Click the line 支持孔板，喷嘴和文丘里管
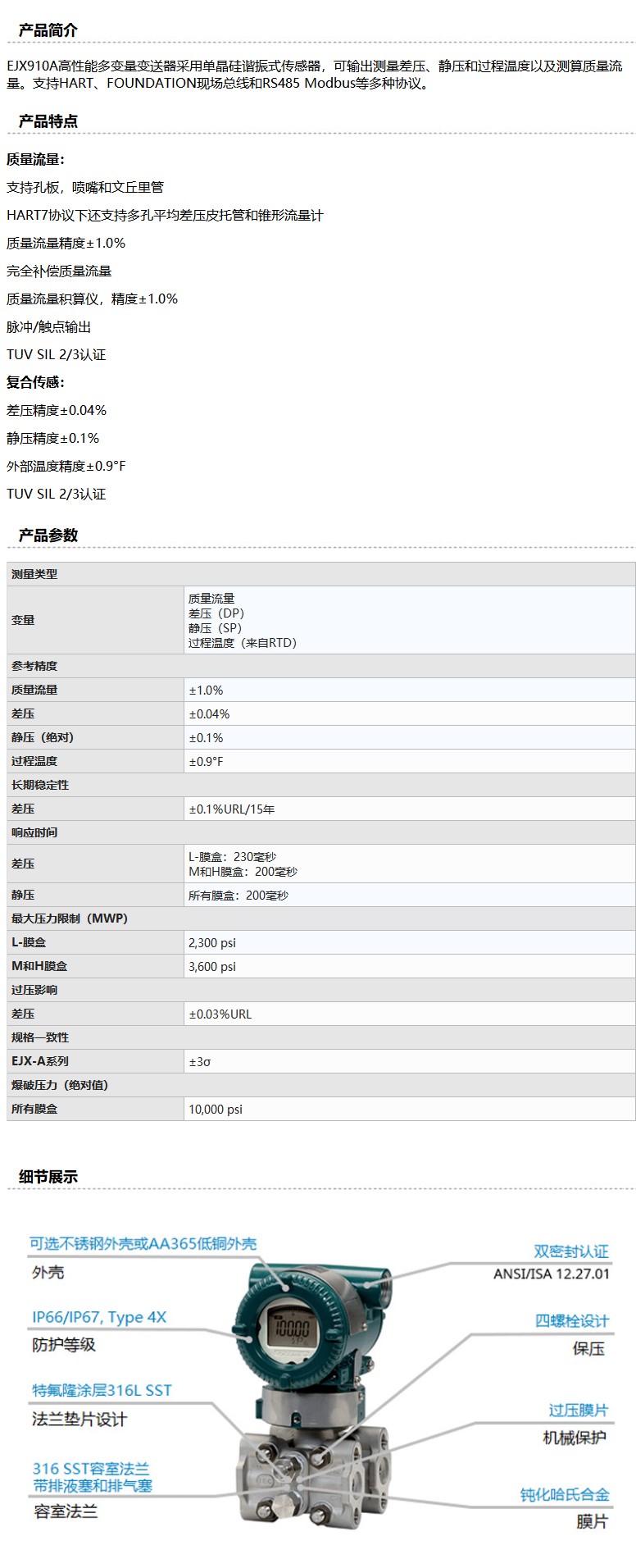The width and height of the screenshot is (636, 1568). click(x=85, y=187)
